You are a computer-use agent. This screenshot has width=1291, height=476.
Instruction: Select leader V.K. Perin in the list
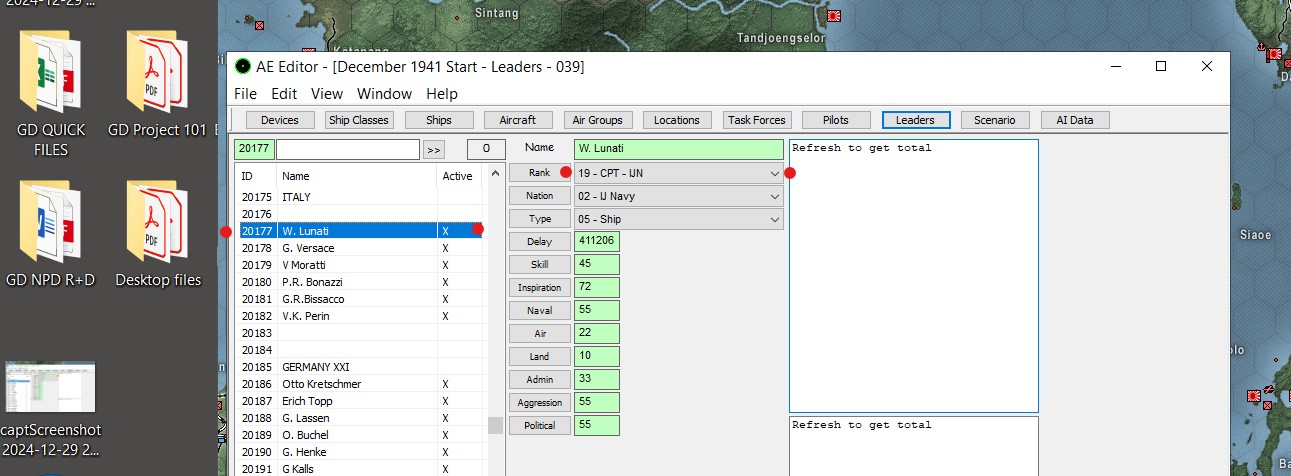click(x=359, y=316)
